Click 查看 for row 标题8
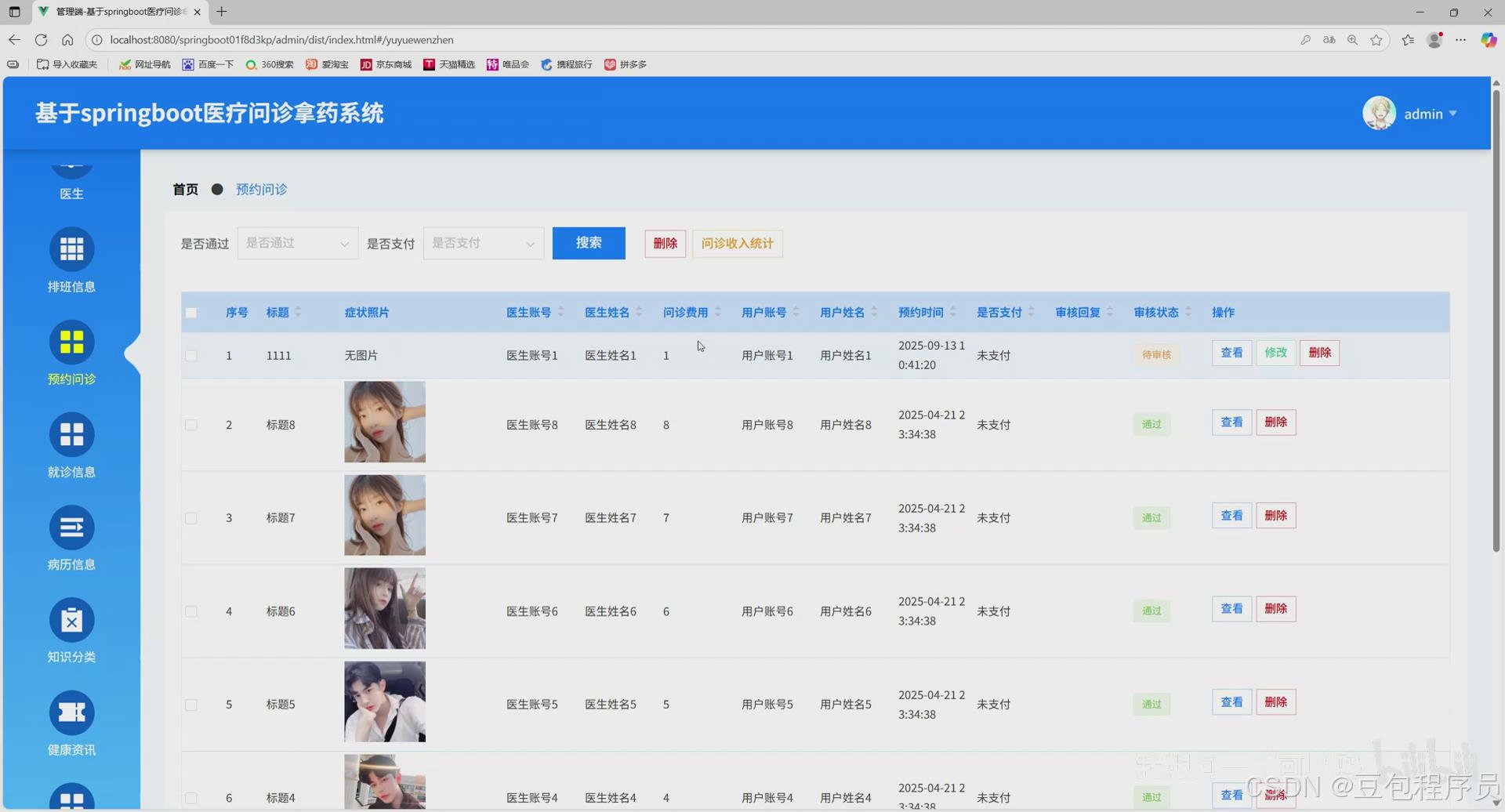This screenshot has height=812, width=1505. (x=1231, y=422)
